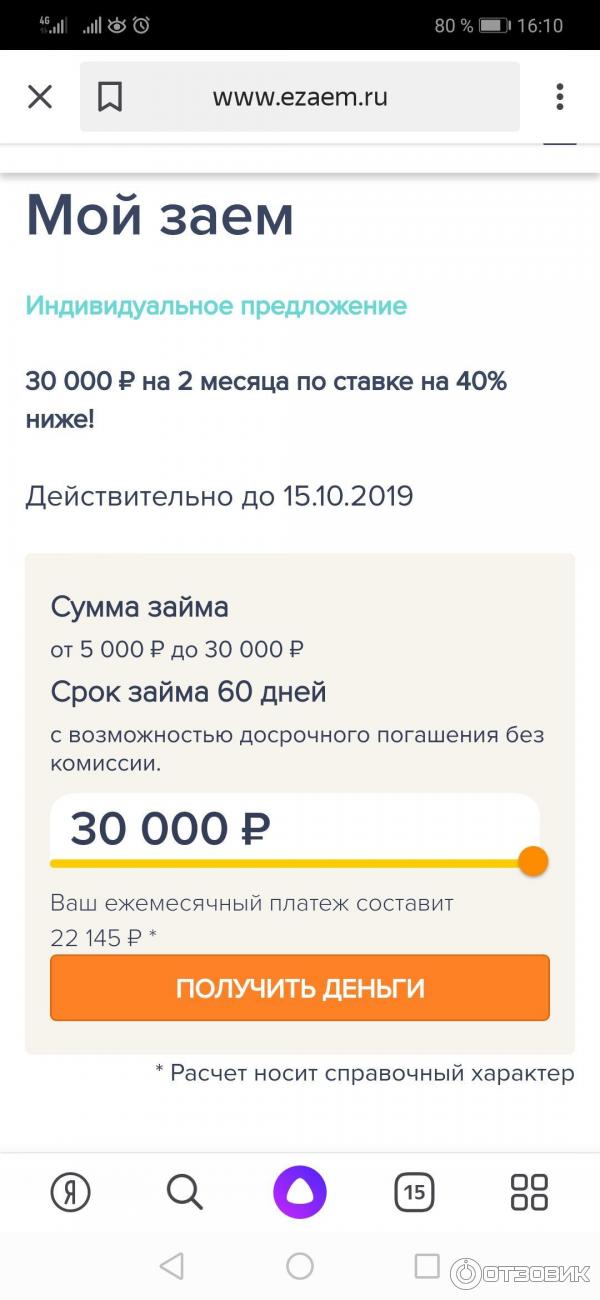This screenshot has height=1300, width=600.
Task: Click the orange loan amount slider handle
Action: [533, 861]
